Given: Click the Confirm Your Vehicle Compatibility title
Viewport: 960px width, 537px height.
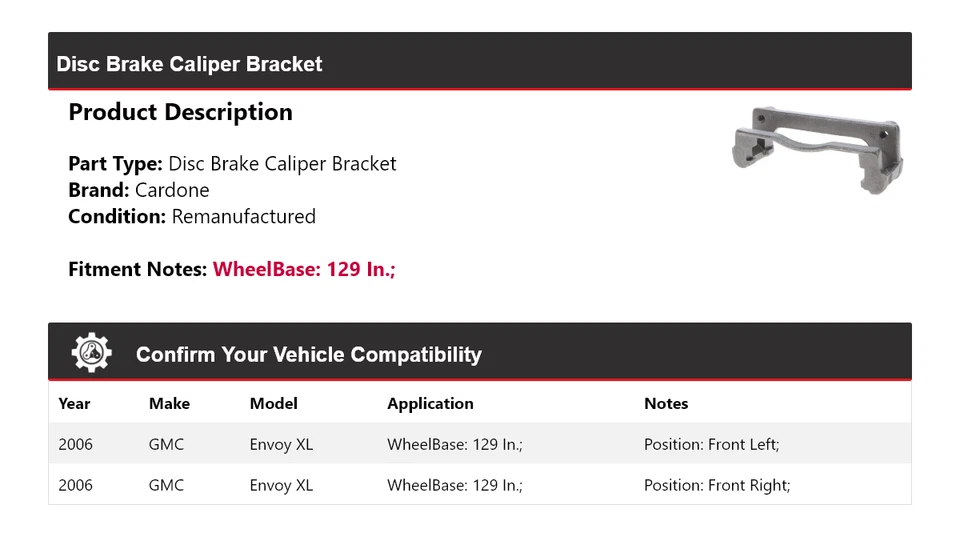Looking at the screenshot, I should (309, 355).
